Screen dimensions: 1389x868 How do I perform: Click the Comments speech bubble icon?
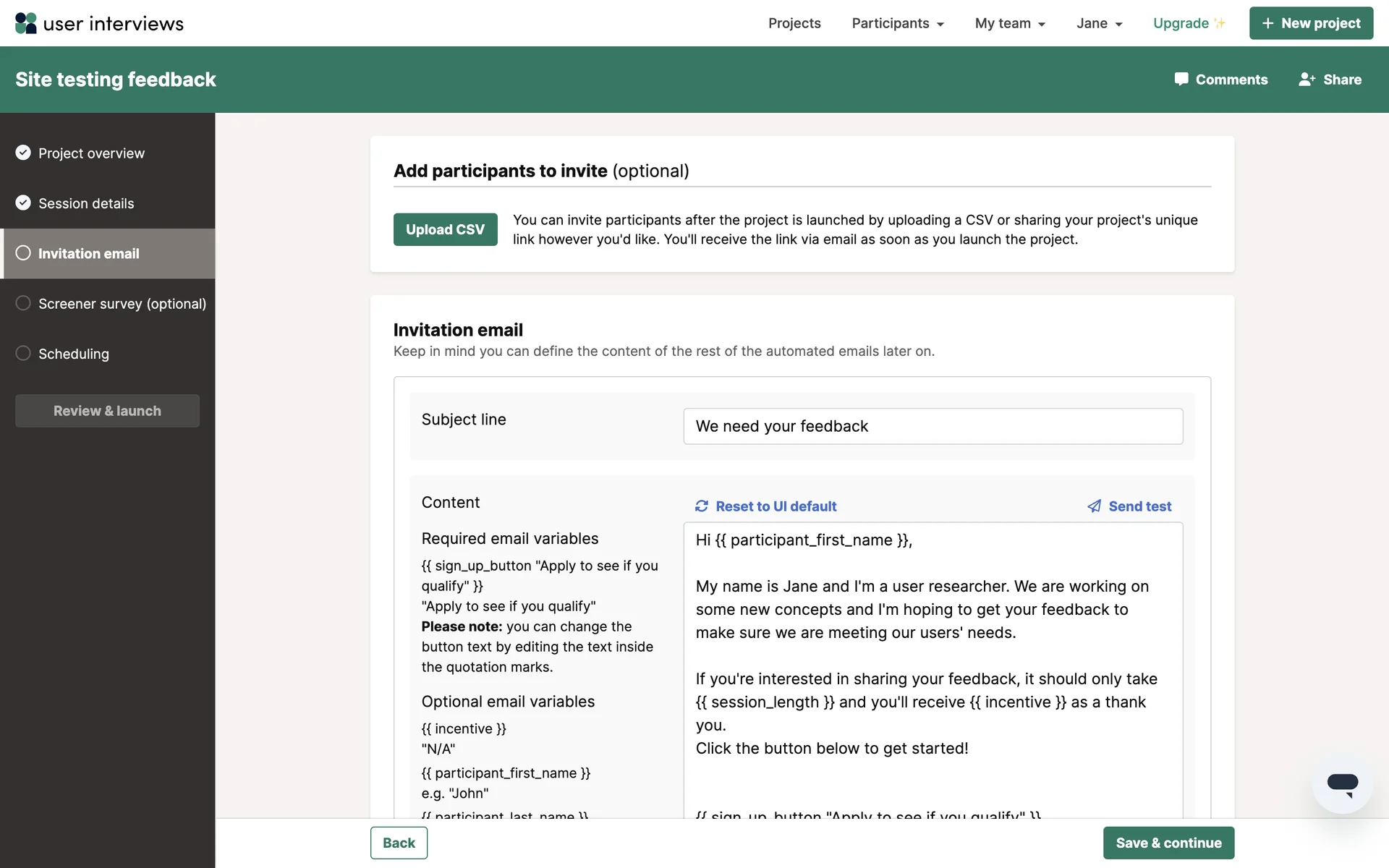pyautogui.click(x=1181, y=80)
